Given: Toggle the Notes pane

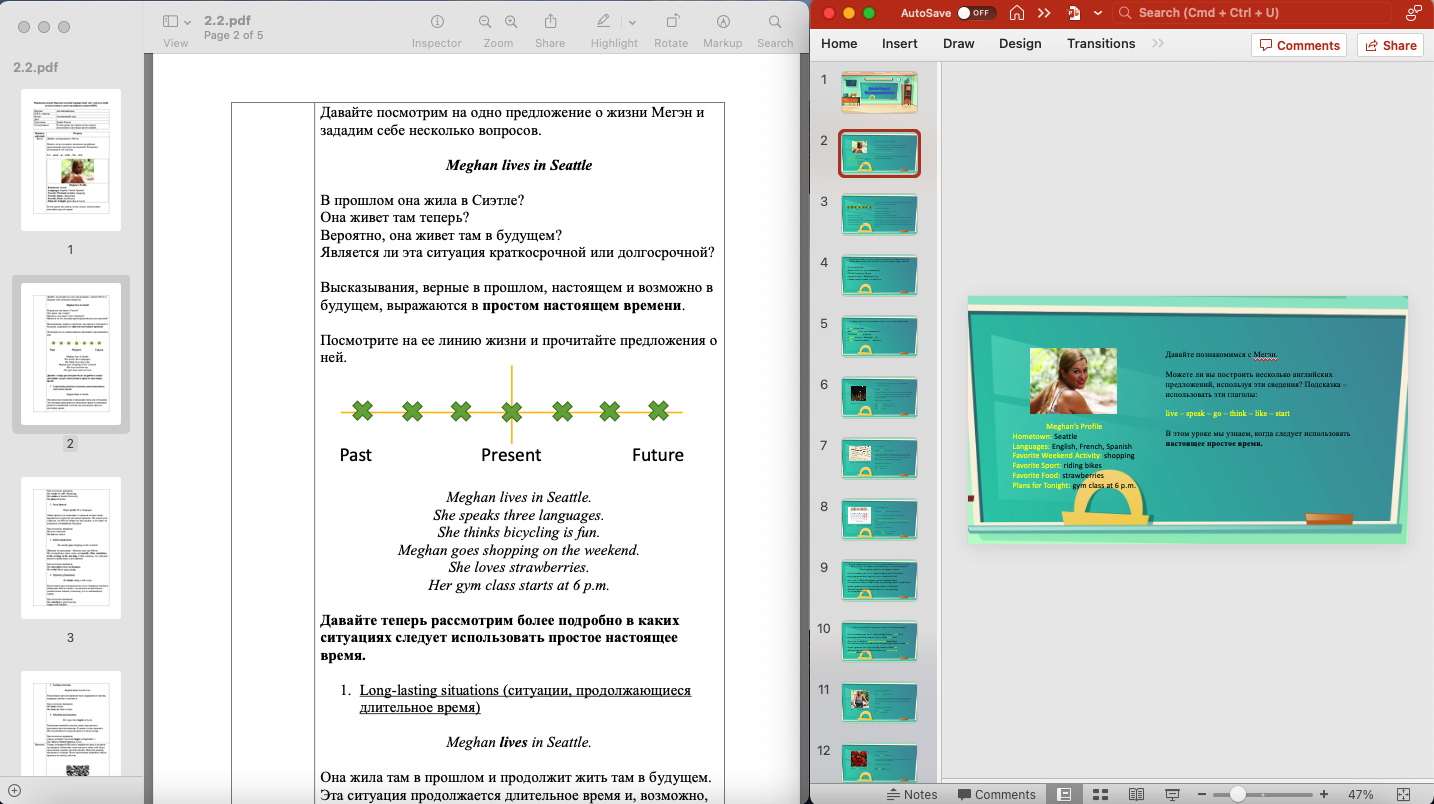Looking at the screenshot, I should pyautogui.click(x=911, y=794).
